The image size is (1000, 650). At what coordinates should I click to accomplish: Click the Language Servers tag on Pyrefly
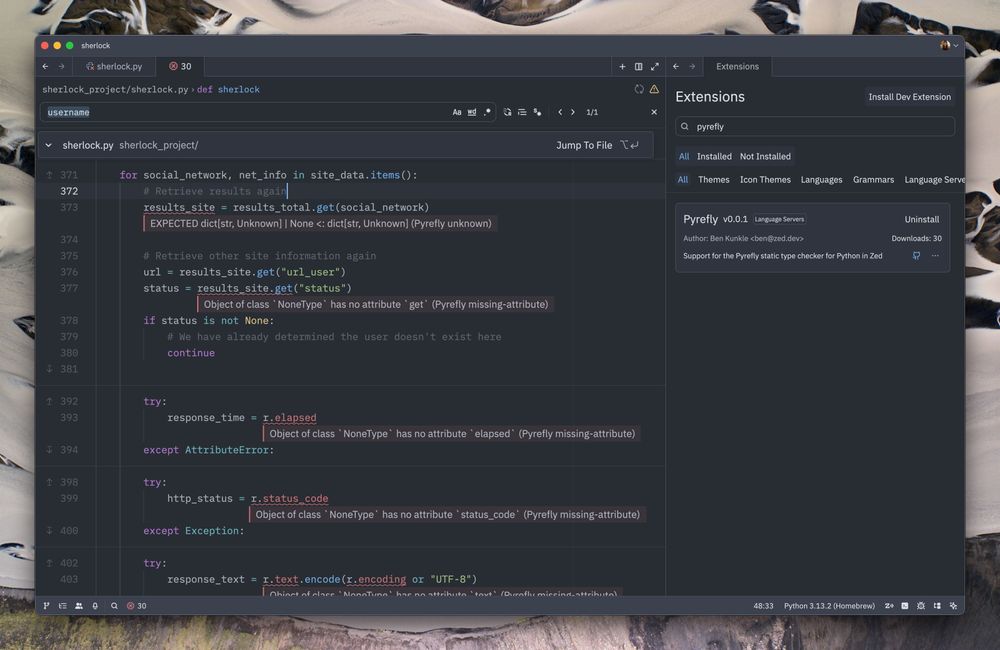point(779,219)
